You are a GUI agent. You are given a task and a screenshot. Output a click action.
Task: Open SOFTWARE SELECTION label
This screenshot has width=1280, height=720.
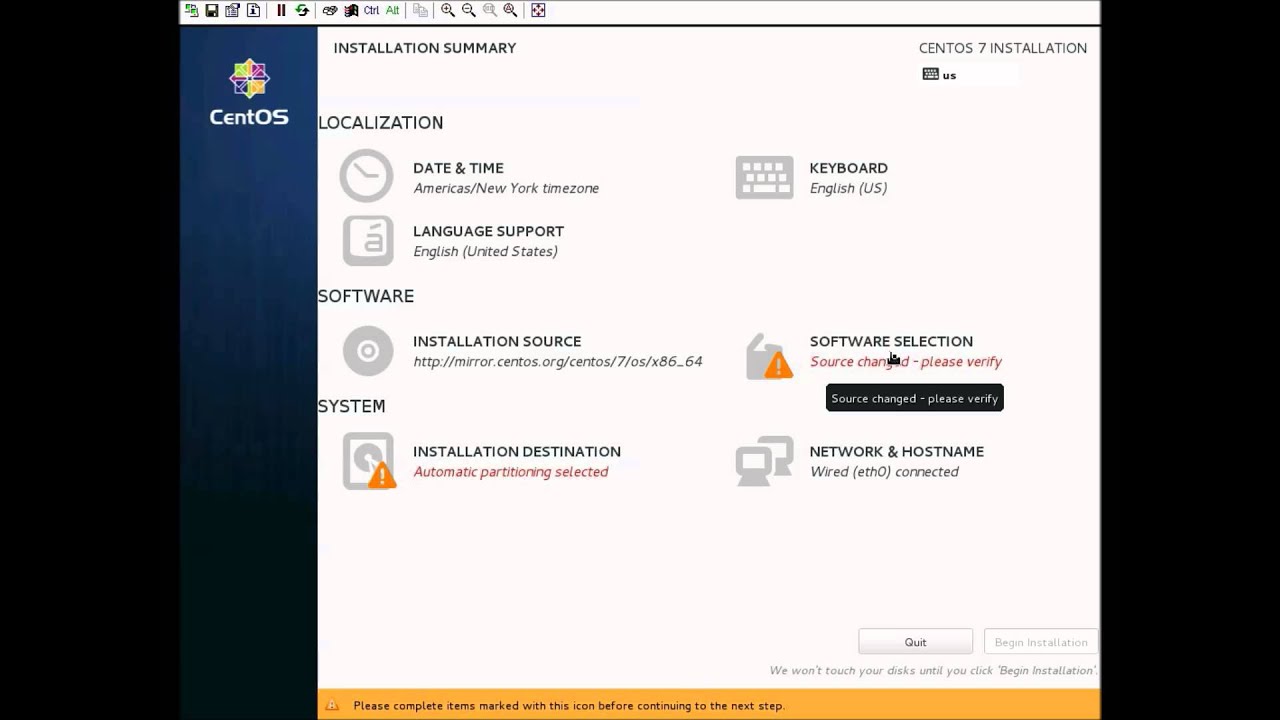click(x=891, y=341)
